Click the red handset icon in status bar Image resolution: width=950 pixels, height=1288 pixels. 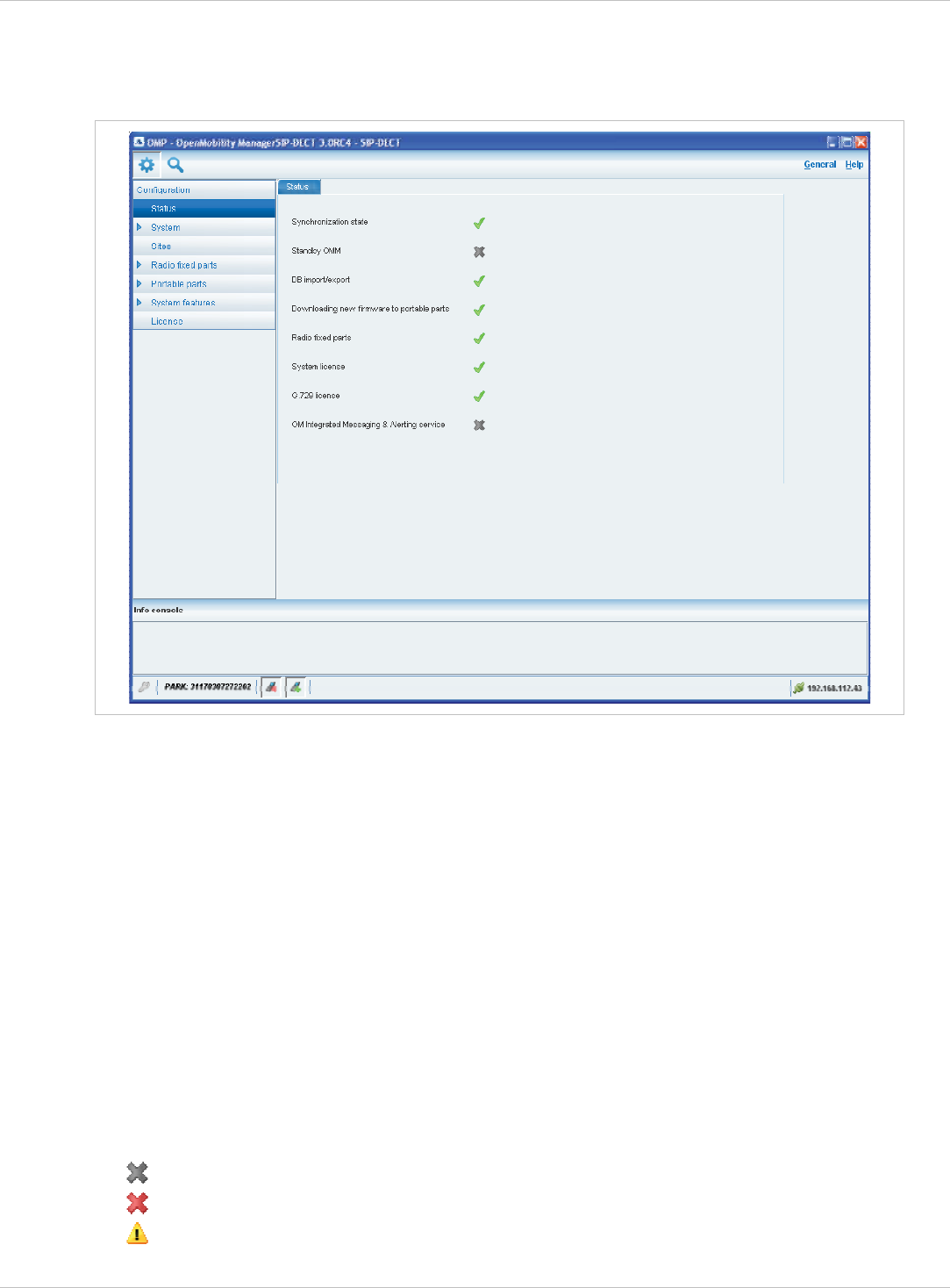point(272,687)
